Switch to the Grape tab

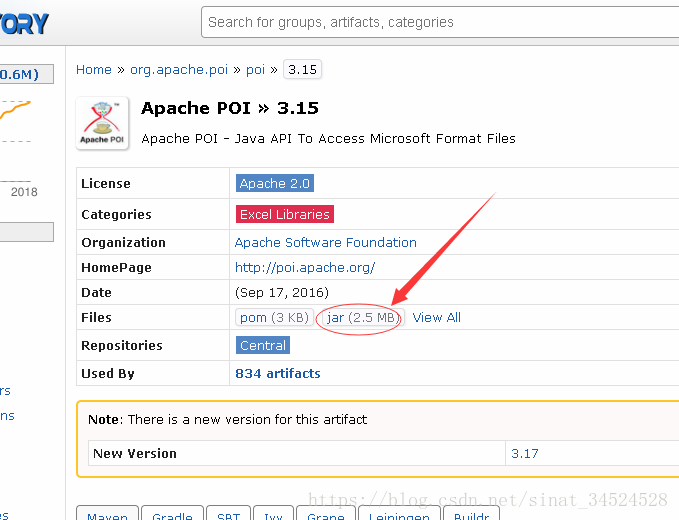click(326, 513)
